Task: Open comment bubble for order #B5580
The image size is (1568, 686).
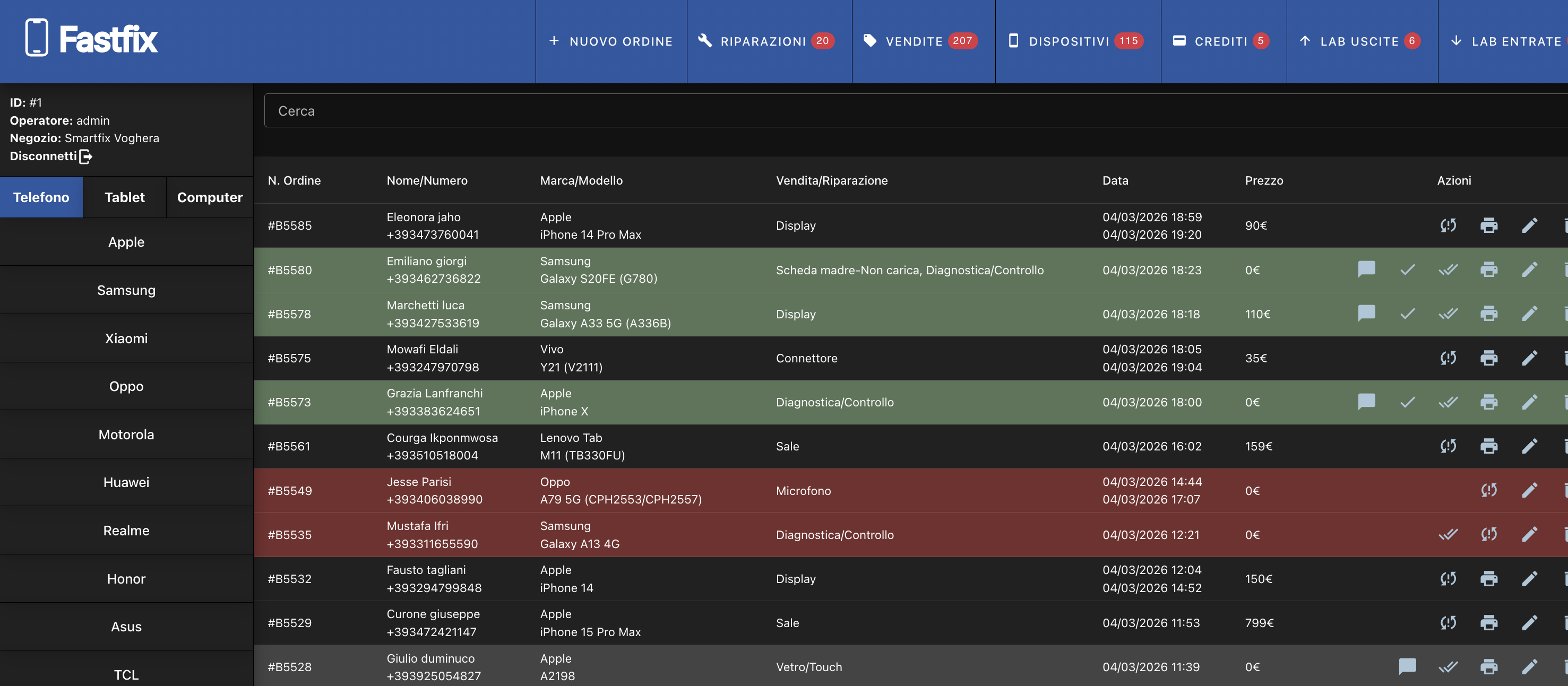Action: (x=1366, y=270)
